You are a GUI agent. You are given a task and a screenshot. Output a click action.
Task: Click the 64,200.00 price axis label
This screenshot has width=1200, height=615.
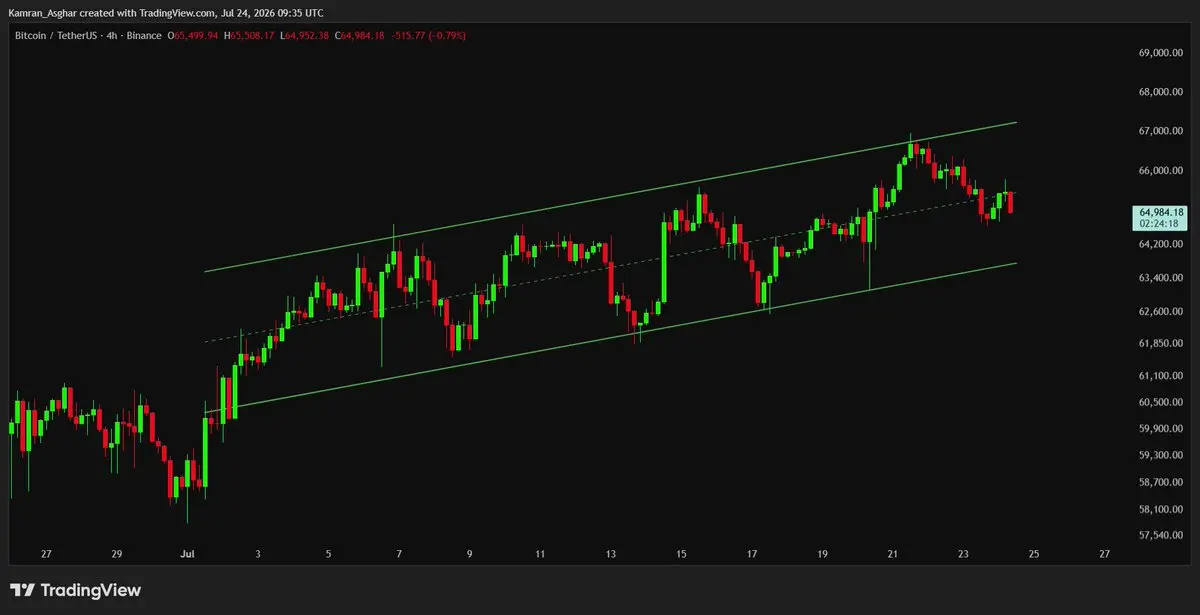(1162, 244)
